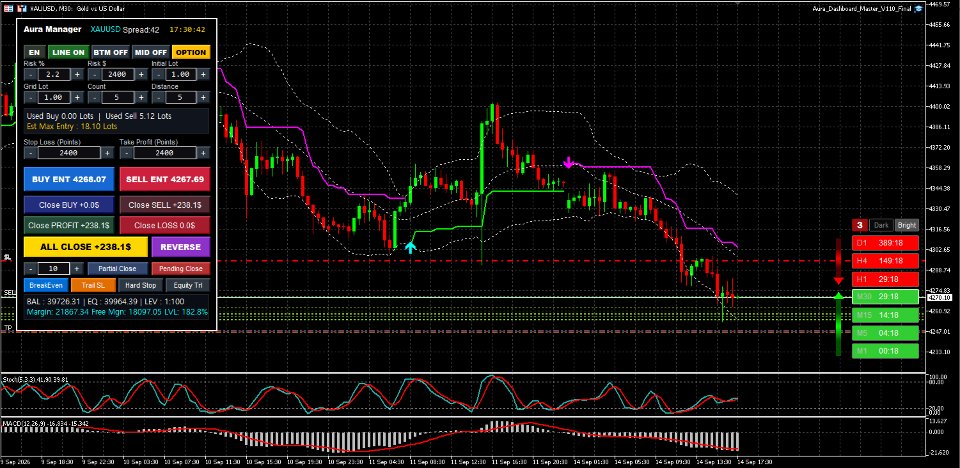
Task: Click the Risk % input field
Action: (x=54, y=74)
